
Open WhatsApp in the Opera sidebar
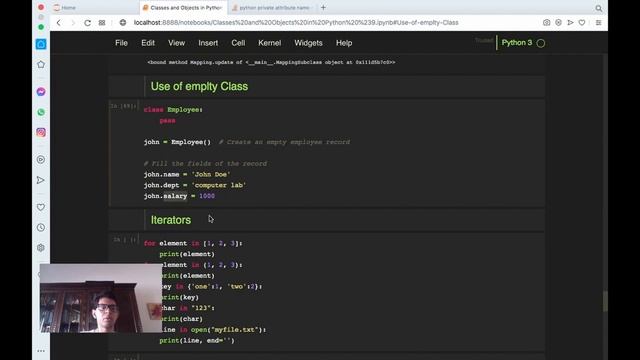(x=41, y=112)
